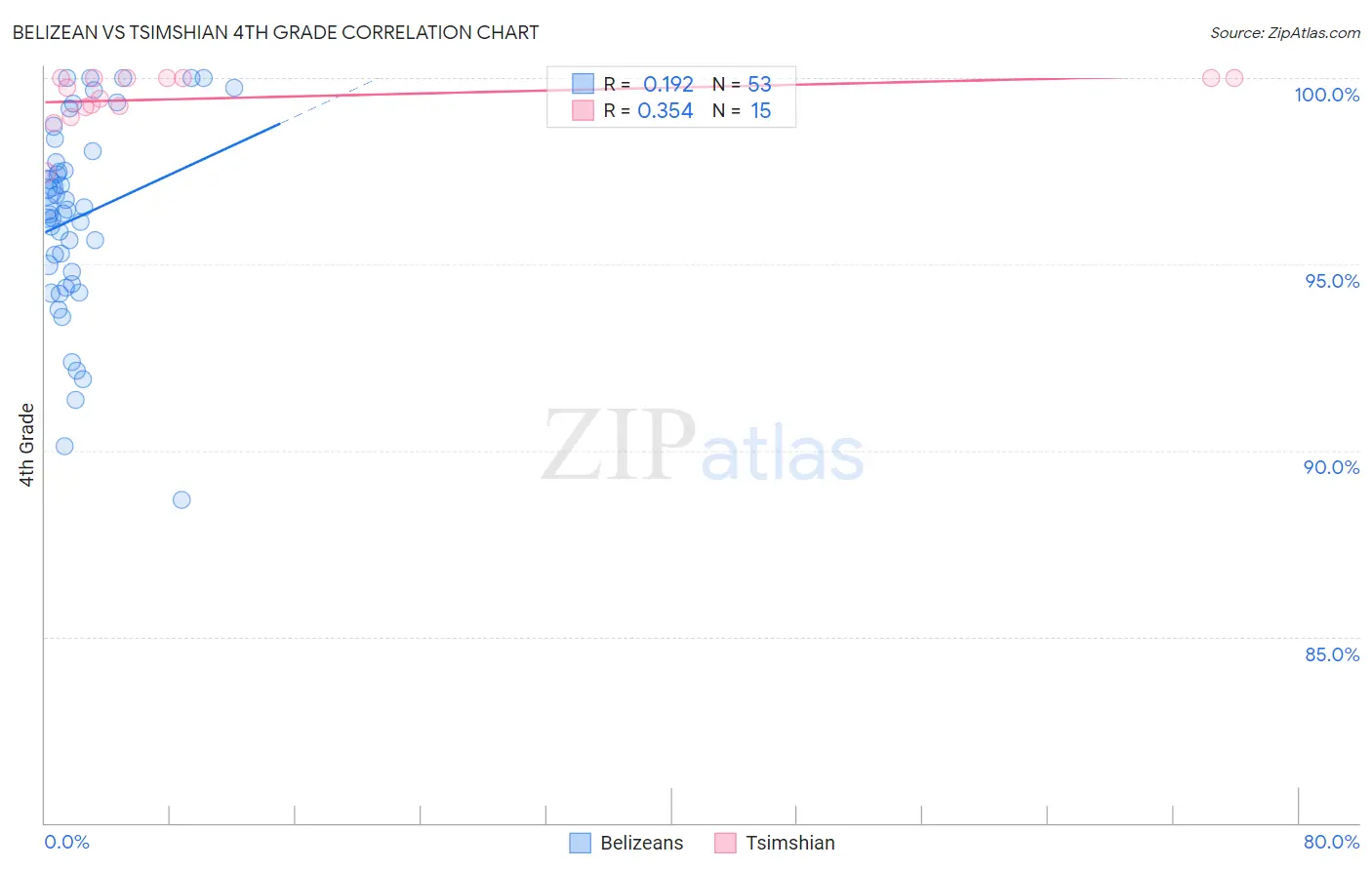Select the Belizeans legend label

click(642, 843)
